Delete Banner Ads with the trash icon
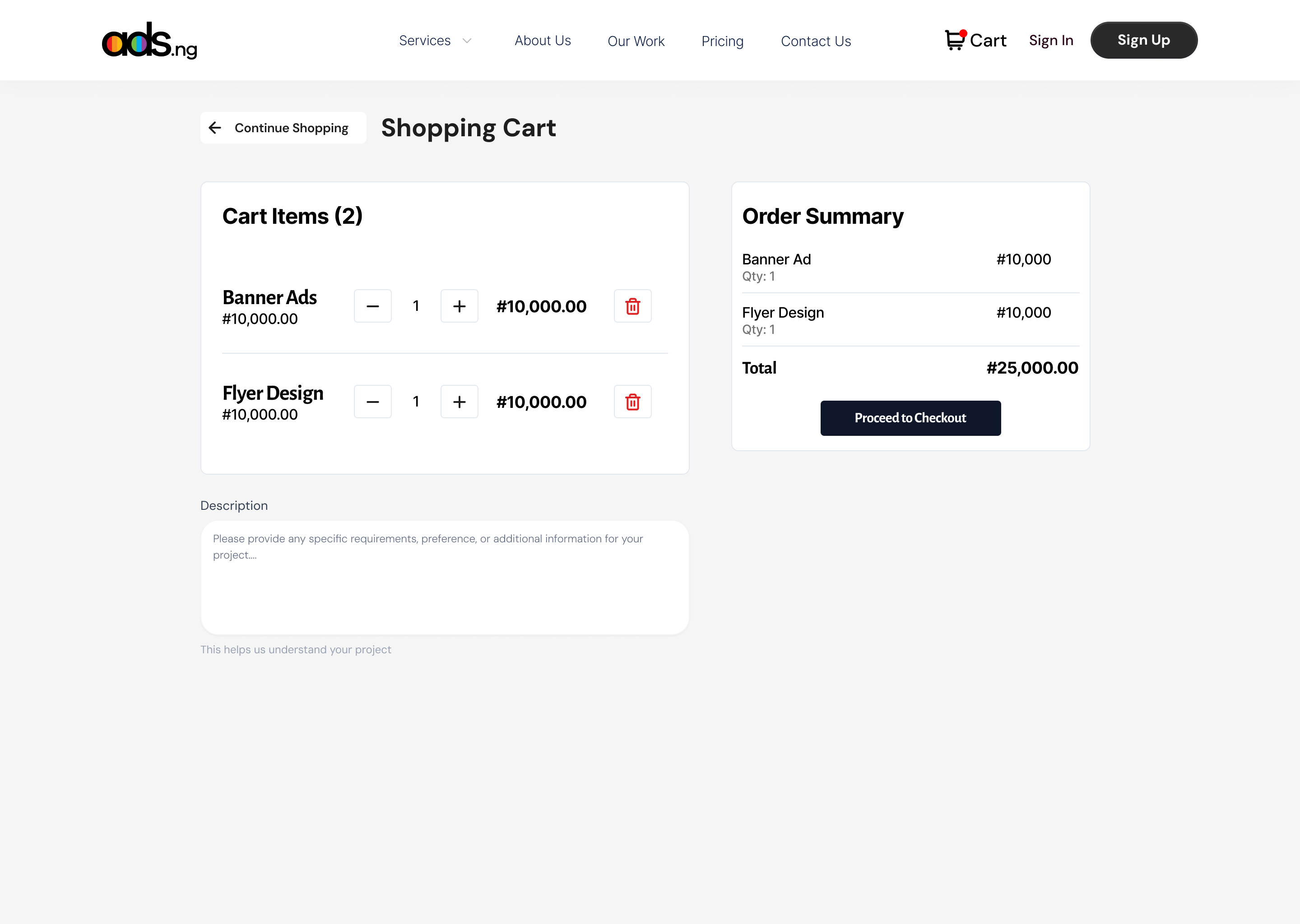This screenshot has width=1300, height=924. (632, 306)
